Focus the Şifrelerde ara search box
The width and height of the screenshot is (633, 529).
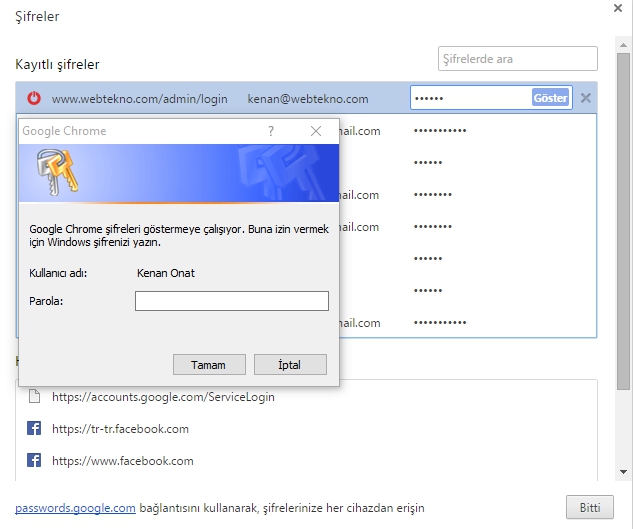(518, 59)
